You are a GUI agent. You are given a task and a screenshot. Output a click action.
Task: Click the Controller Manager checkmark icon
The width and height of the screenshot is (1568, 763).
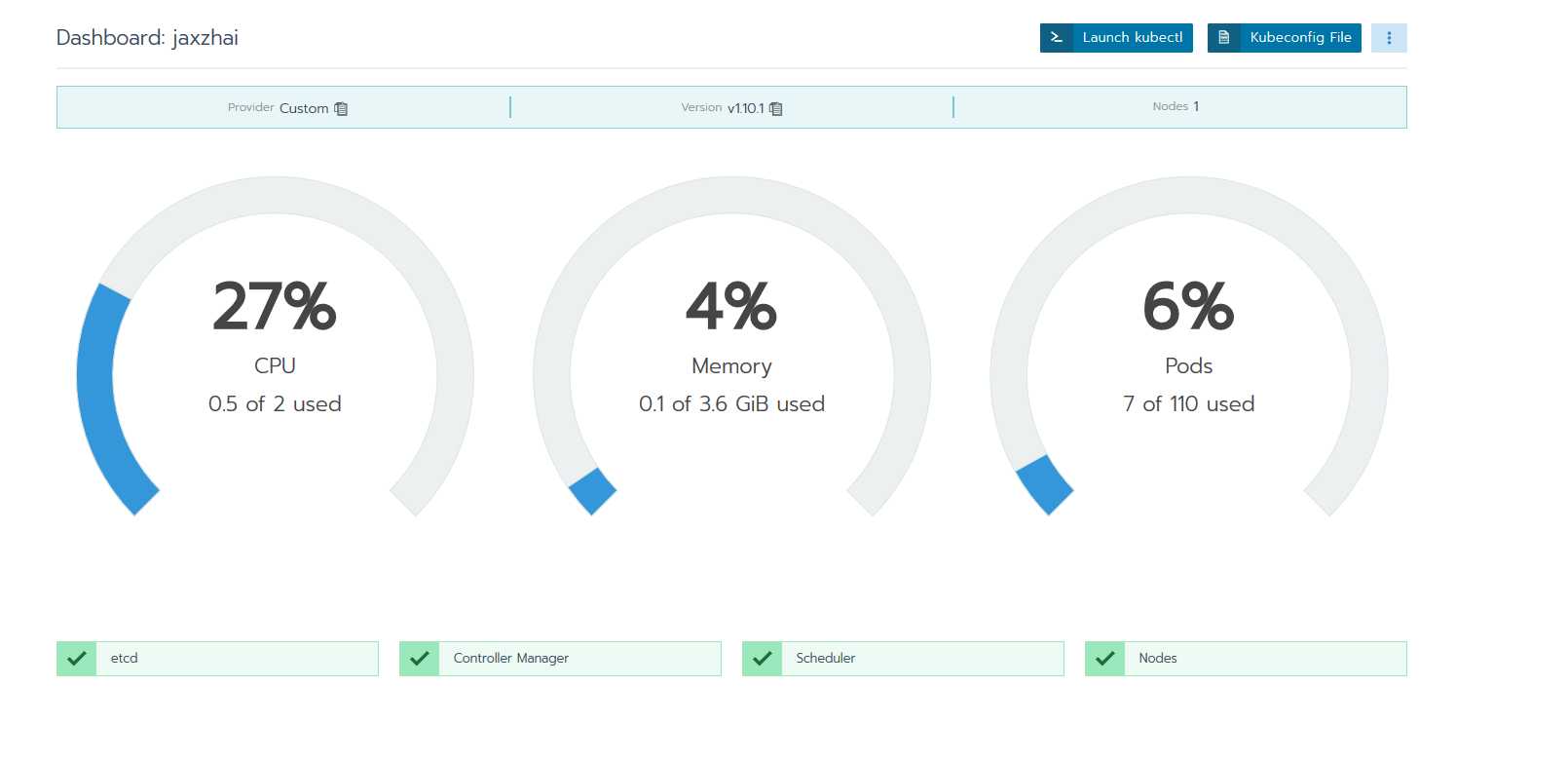[420, 659]
